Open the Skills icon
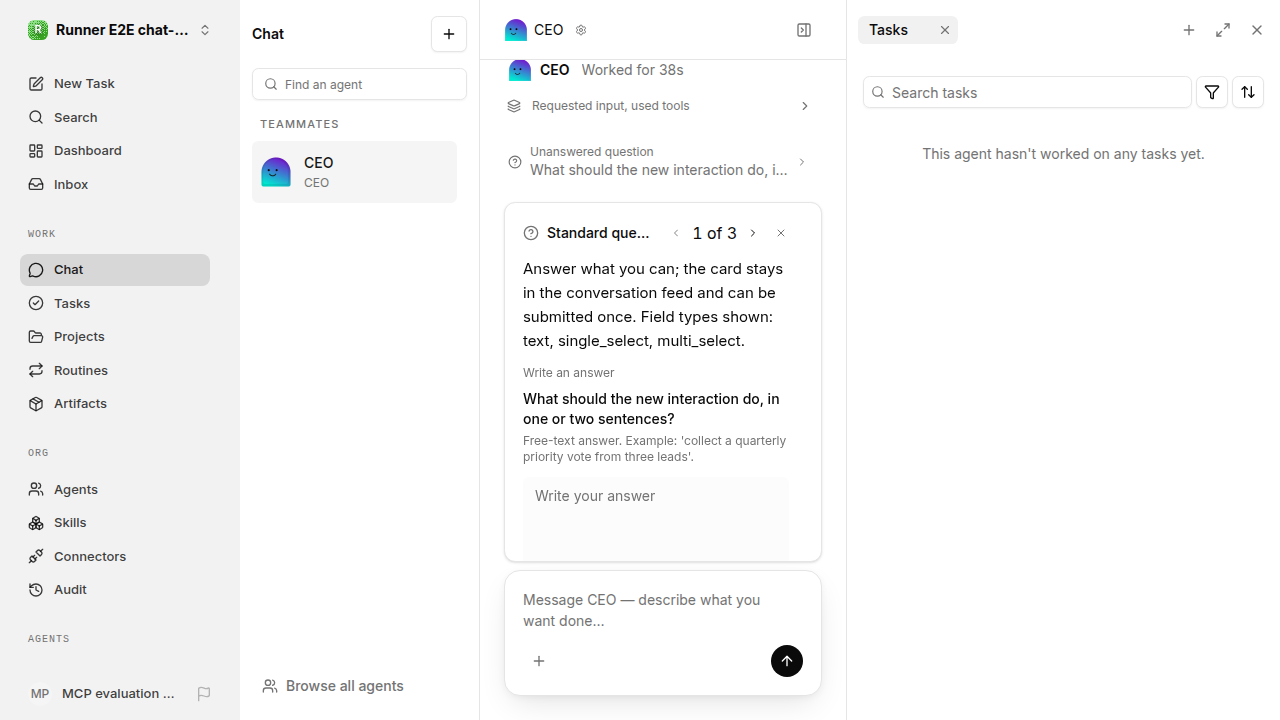The width and height of the screenshot is (1280, 720). 36,522
